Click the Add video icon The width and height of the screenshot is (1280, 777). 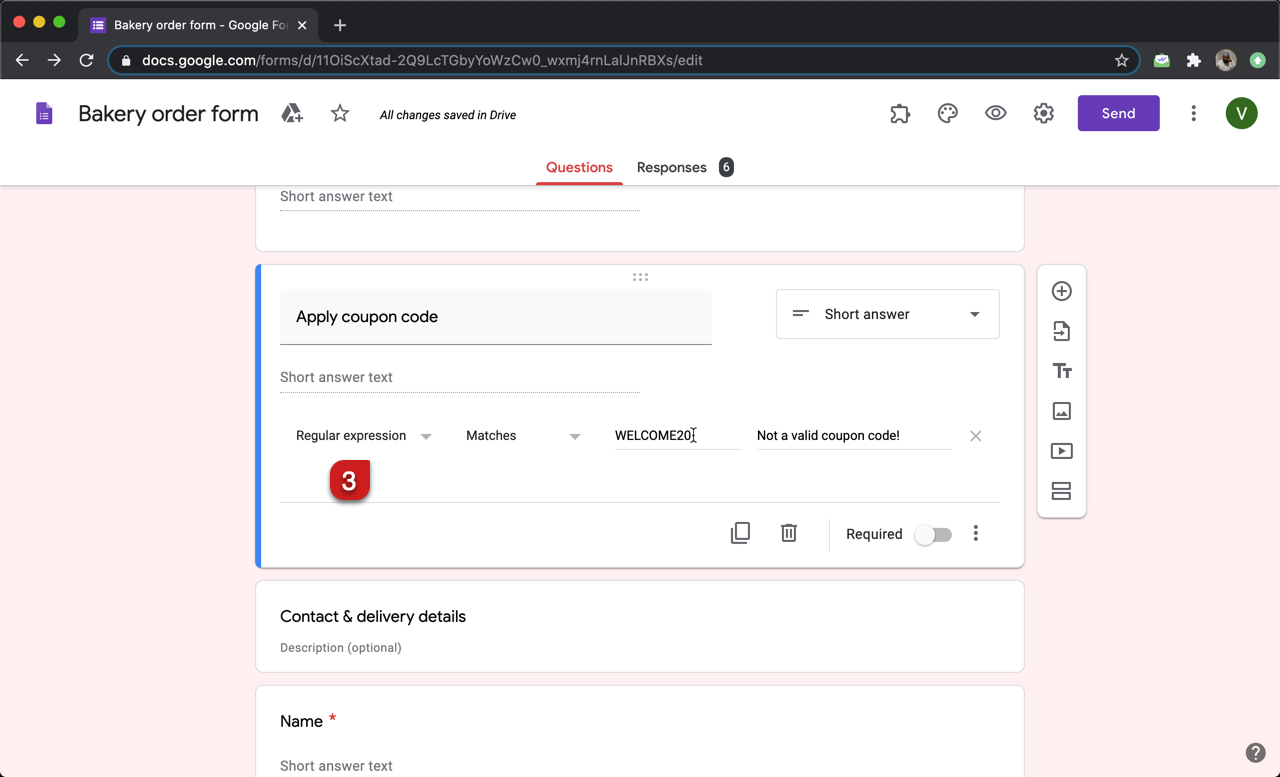point(1061,451)
